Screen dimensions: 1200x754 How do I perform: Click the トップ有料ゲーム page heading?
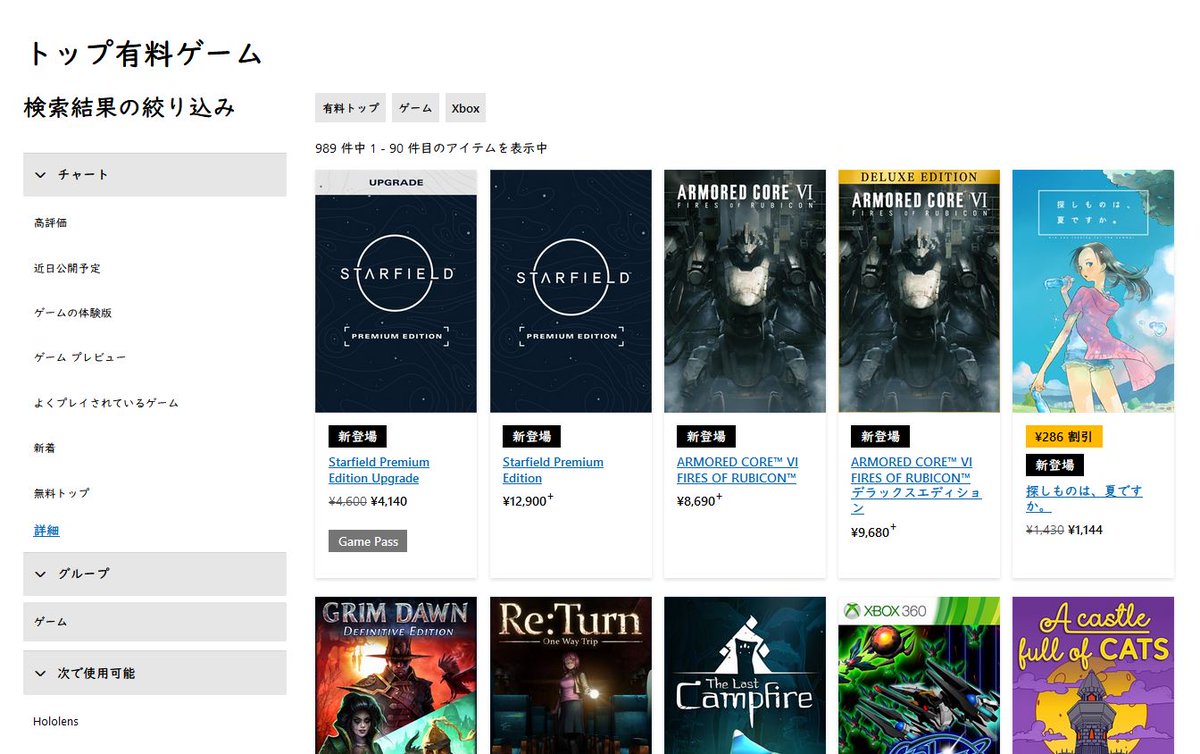pyautogui.click(x=144, y=53)
